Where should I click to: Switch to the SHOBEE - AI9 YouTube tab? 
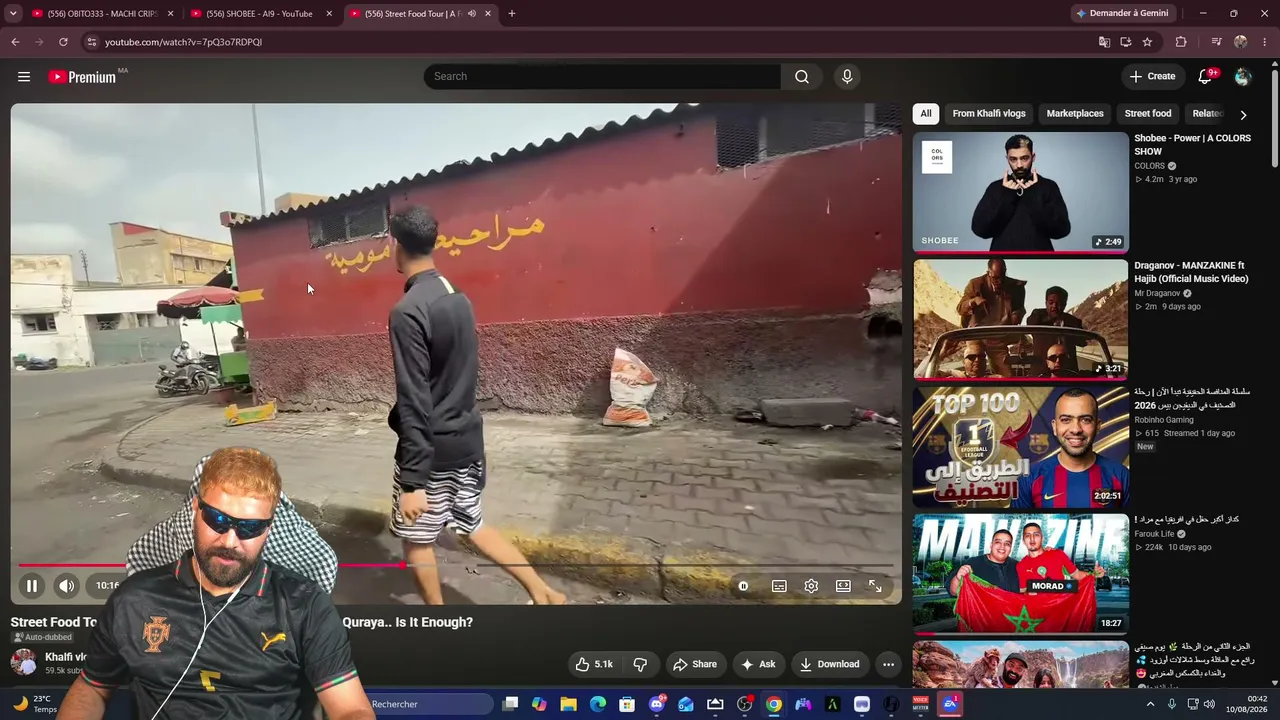(x=262, y=14)
